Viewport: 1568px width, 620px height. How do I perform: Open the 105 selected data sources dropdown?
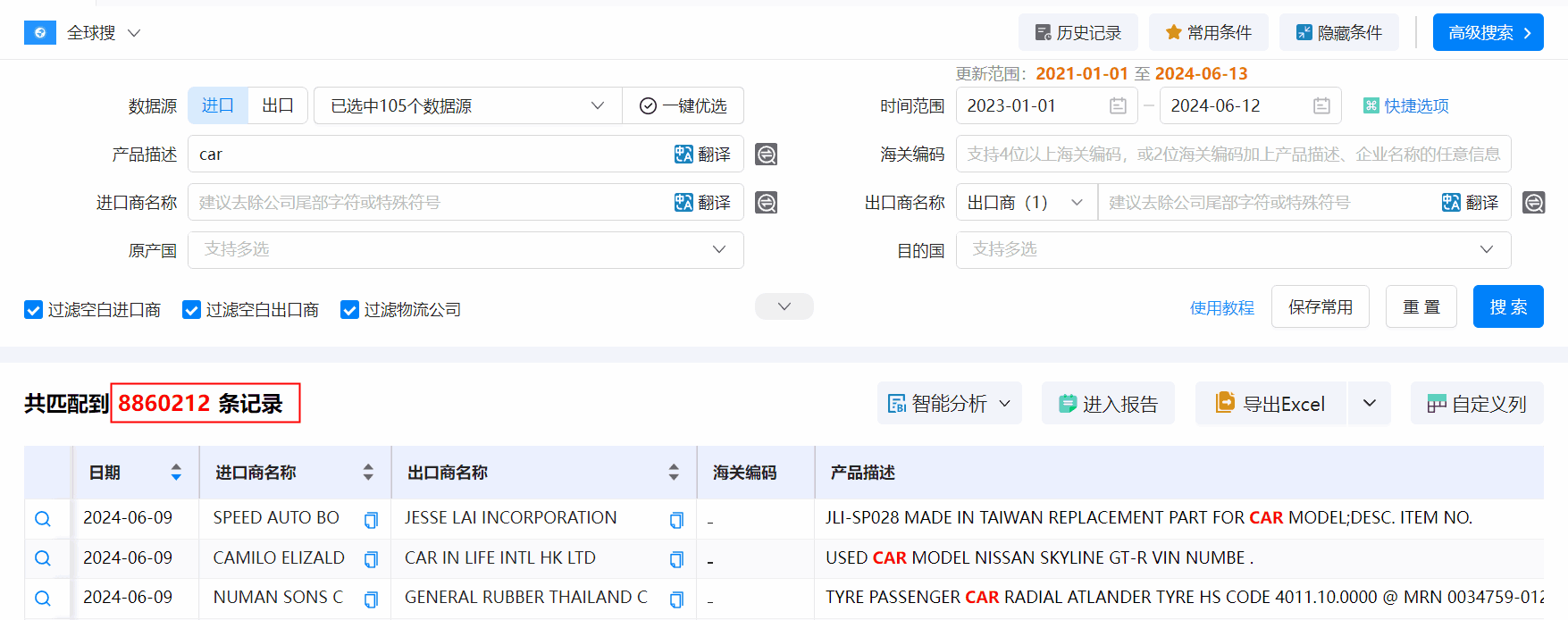coord(467,106)
